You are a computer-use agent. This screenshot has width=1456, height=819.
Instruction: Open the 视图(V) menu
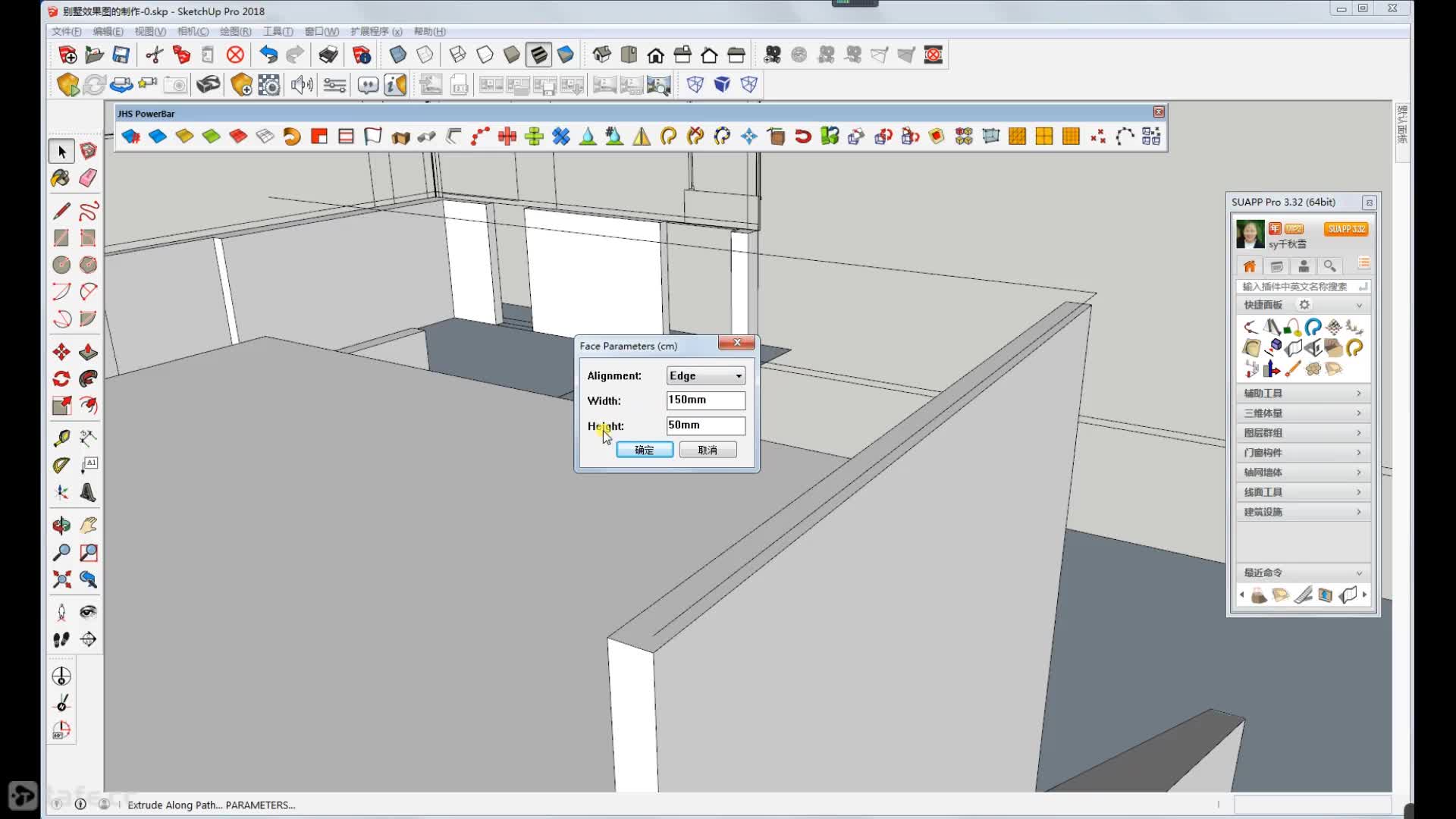coord(150,31)
